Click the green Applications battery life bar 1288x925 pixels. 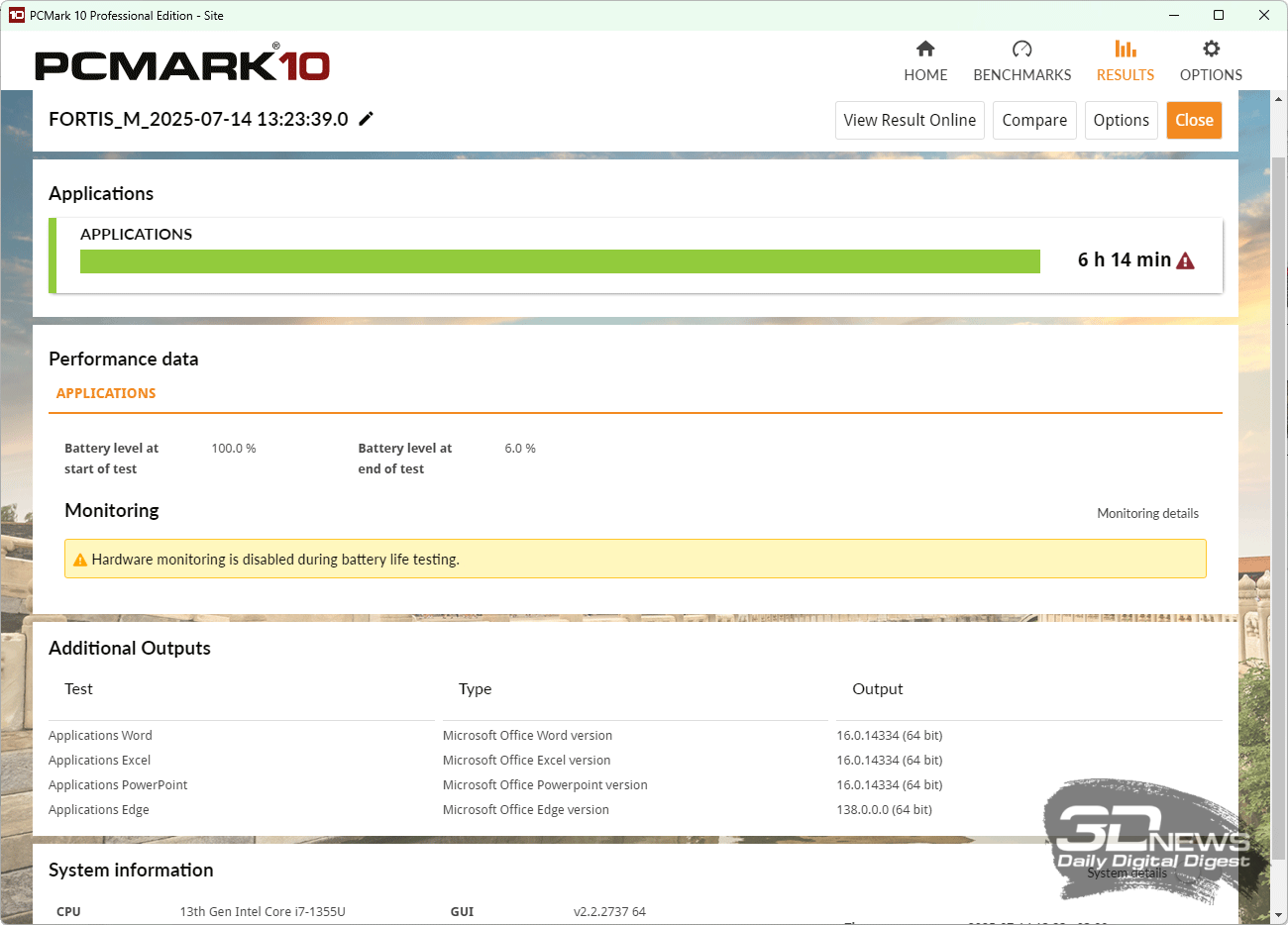[x=560, y=261]
